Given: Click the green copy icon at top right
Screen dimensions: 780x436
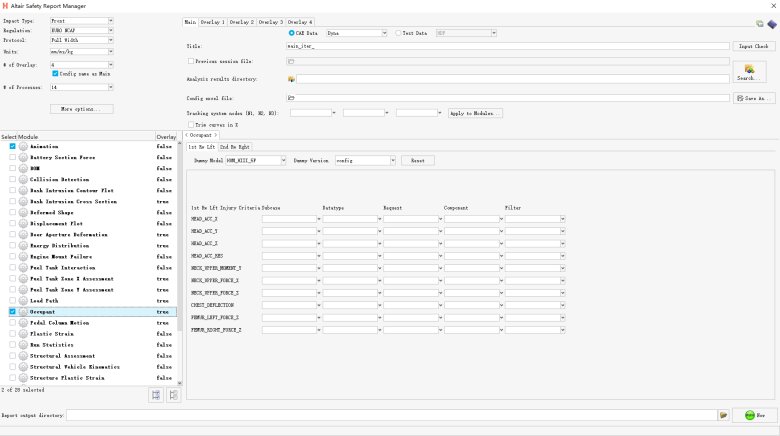Looking at the screenshot, I should click(x=760, y=23).
